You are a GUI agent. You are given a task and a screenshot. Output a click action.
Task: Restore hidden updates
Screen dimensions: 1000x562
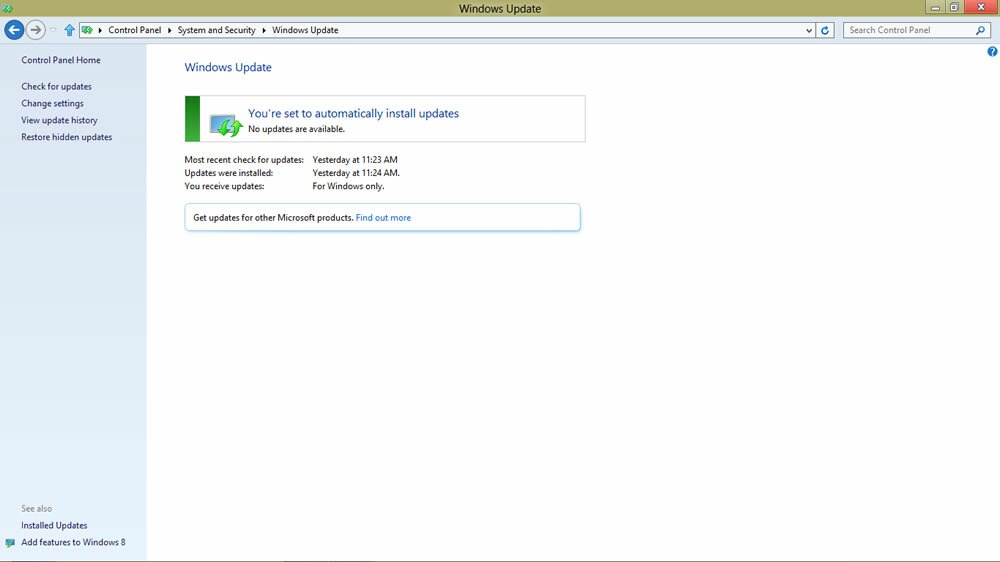pyautogui.click(x=66, y=137)
